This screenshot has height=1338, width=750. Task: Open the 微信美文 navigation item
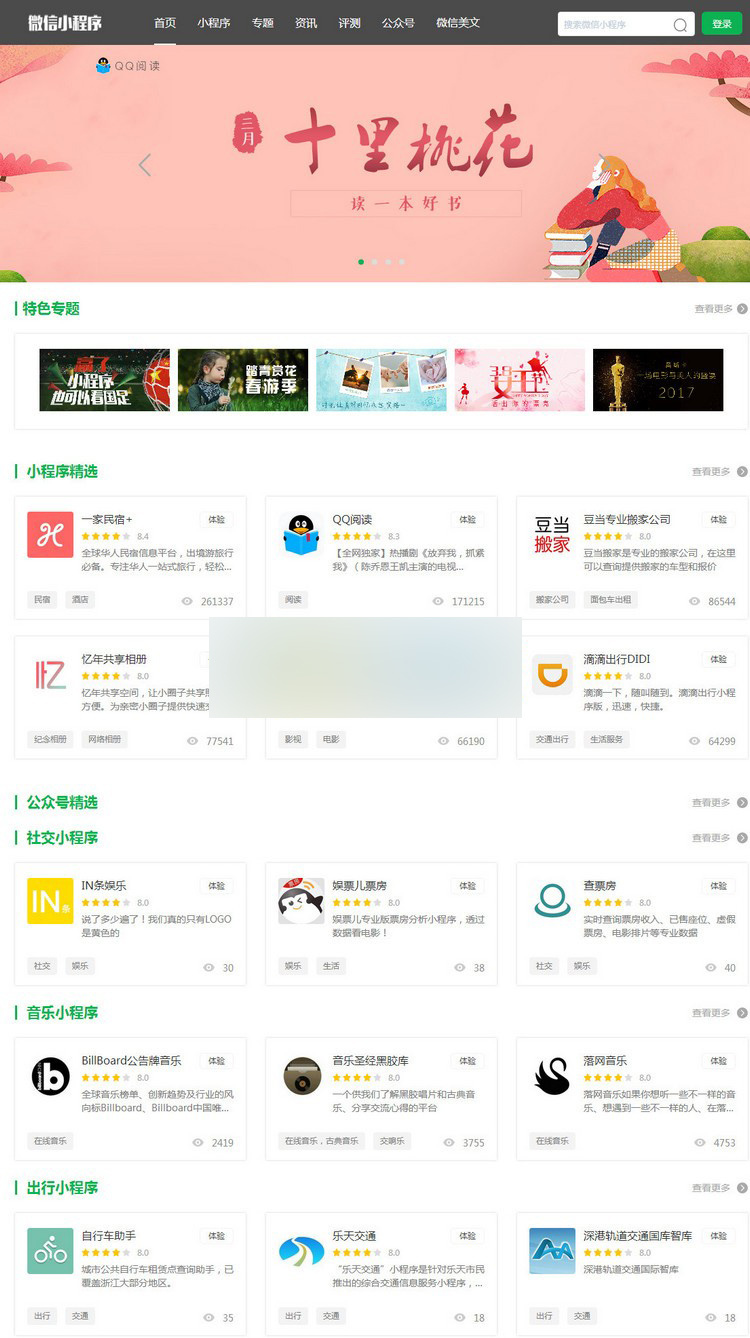tap(458, 22)
